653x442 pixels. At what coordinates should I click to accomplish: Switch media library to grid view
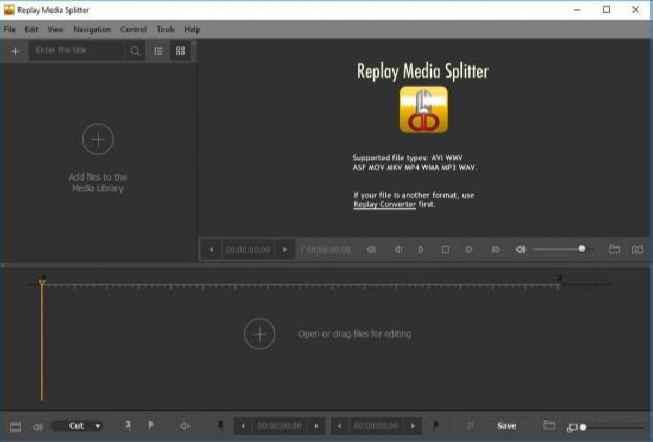point(181,51)
